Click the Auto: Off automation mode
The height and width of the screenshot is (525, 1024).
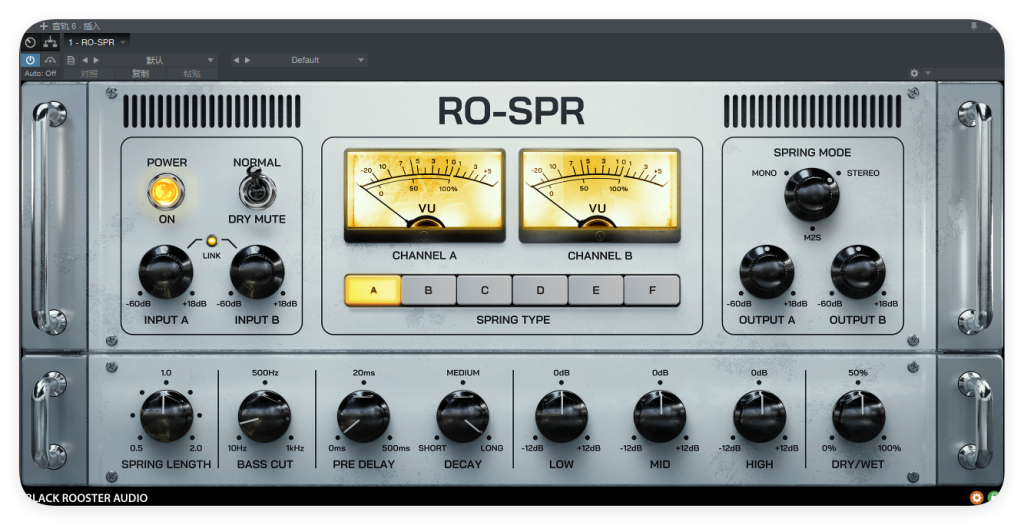tap(40, 73)
